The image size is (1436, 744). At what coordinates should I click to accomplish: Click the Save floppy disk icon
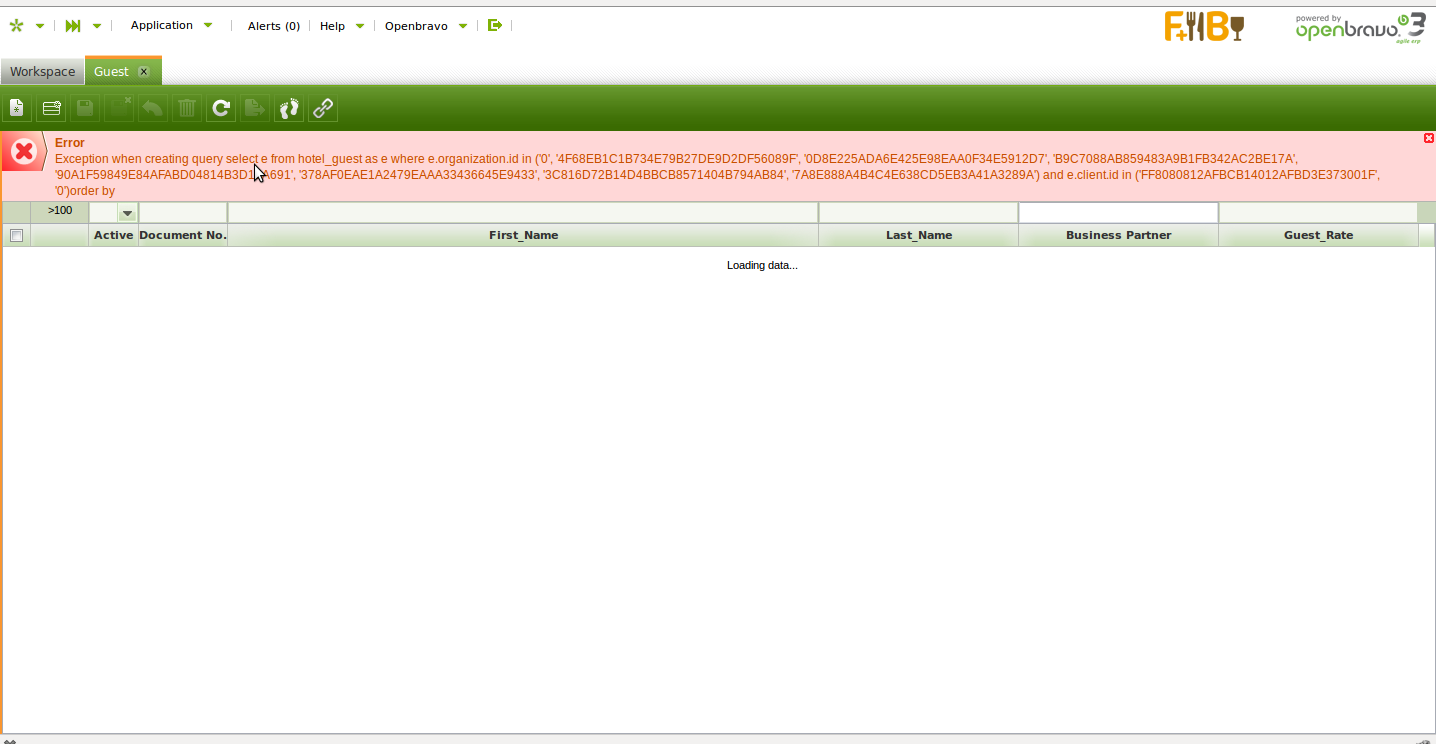click(x=85, y=108)
